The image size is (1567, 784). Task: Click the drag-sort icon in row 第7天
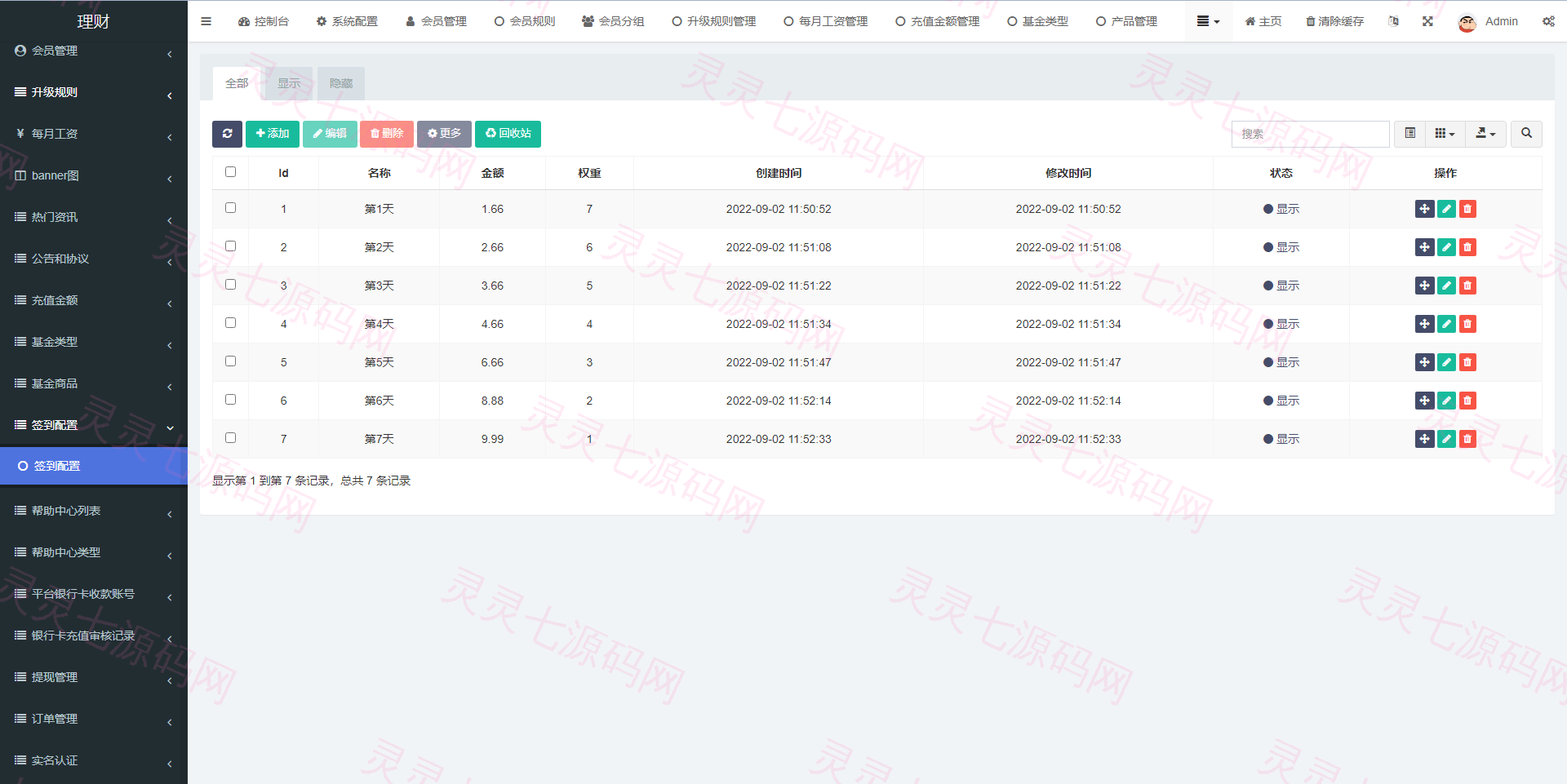pos(1424,439)
